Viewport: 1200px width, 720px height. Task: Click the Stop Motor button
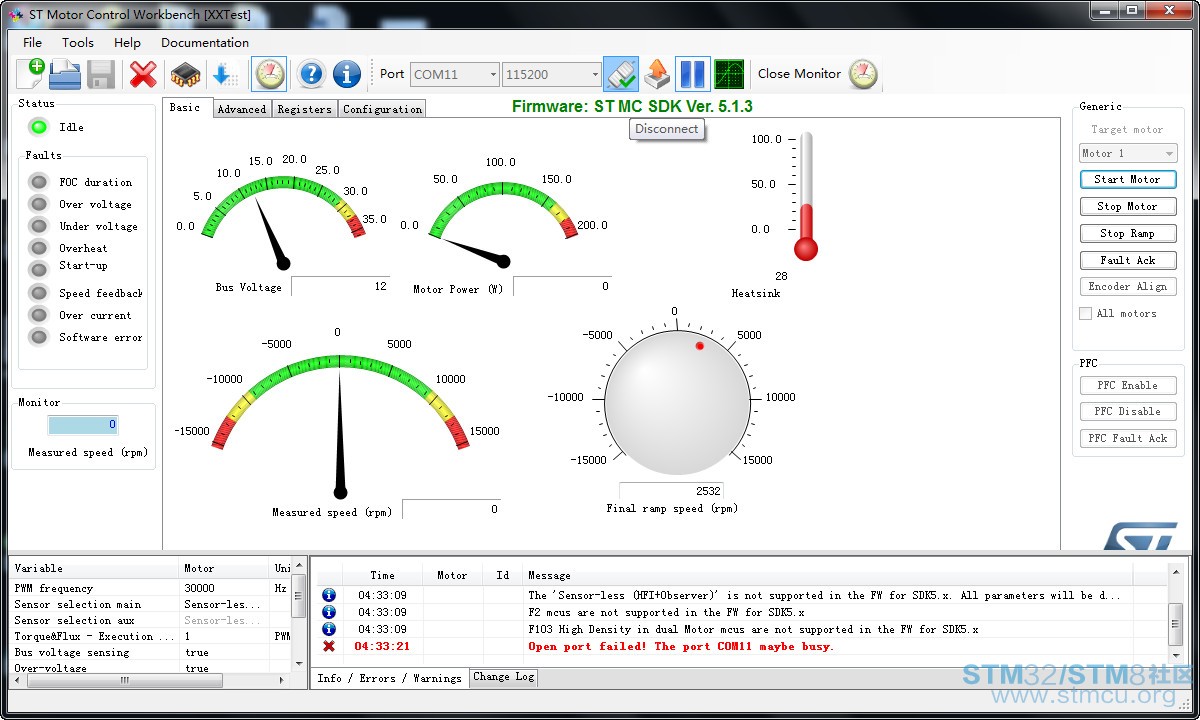pos(1128,207)
